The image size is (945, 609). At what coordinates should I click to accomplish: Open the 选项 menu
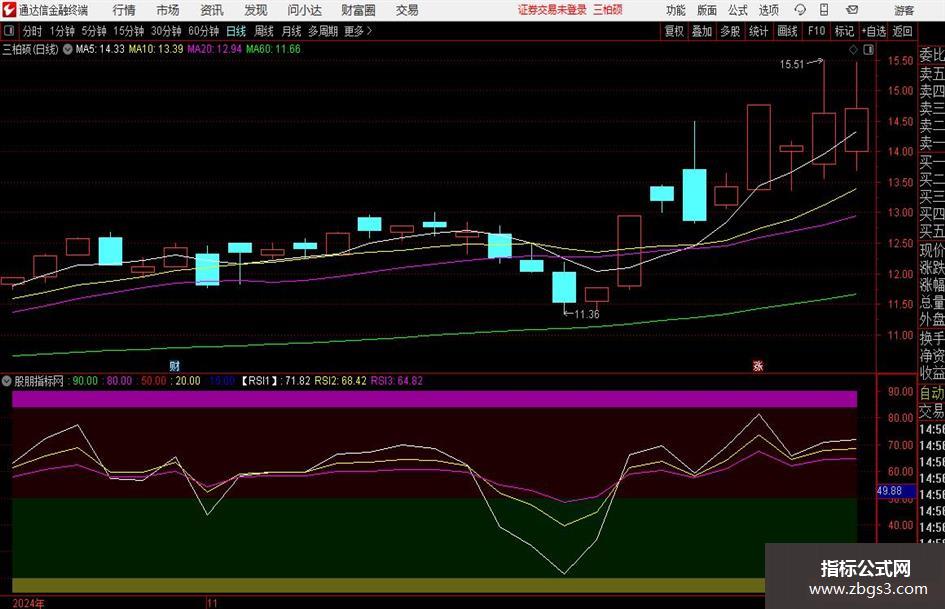coord(768,10)
